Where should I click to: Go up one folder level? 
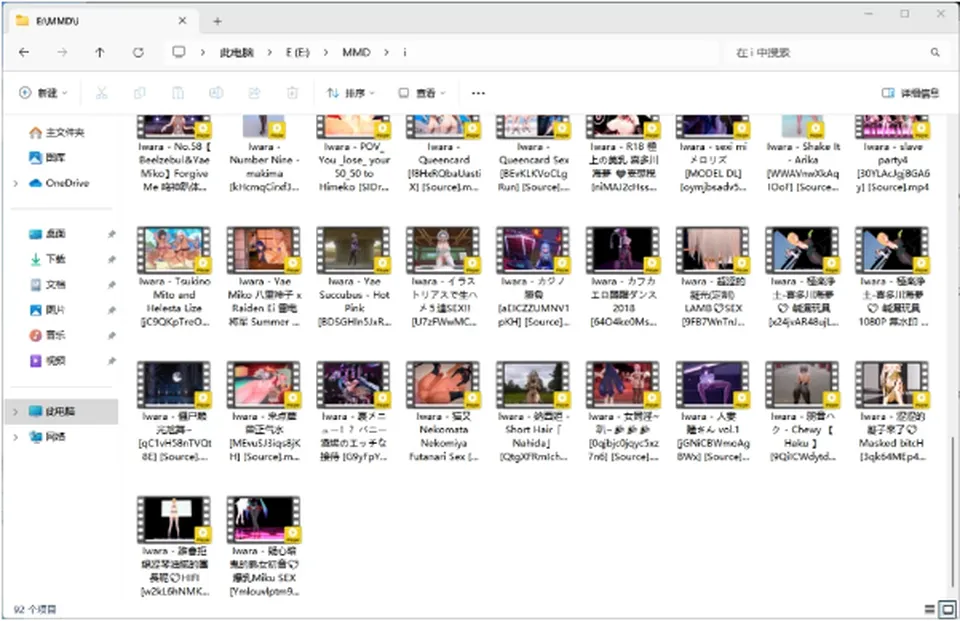pyautogui.click(x=100, y=53)
